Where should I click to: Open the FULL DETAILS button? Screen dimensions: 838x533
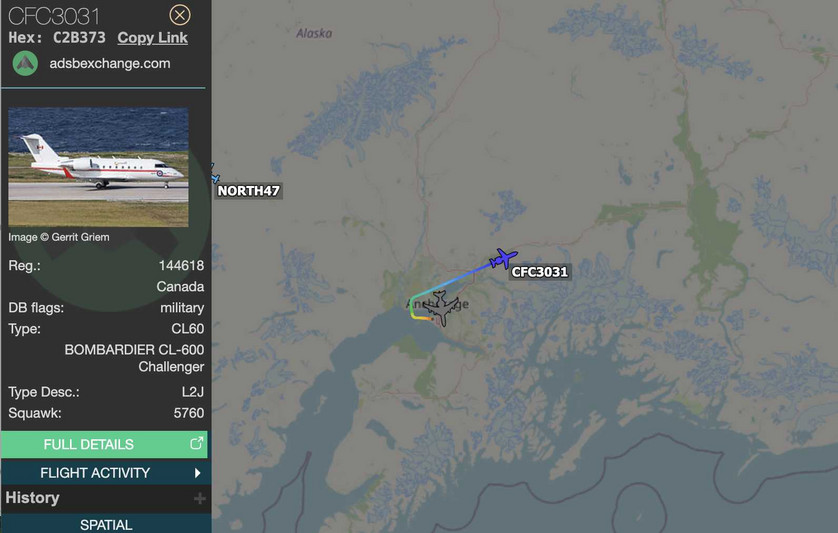[x=104, y=444]
